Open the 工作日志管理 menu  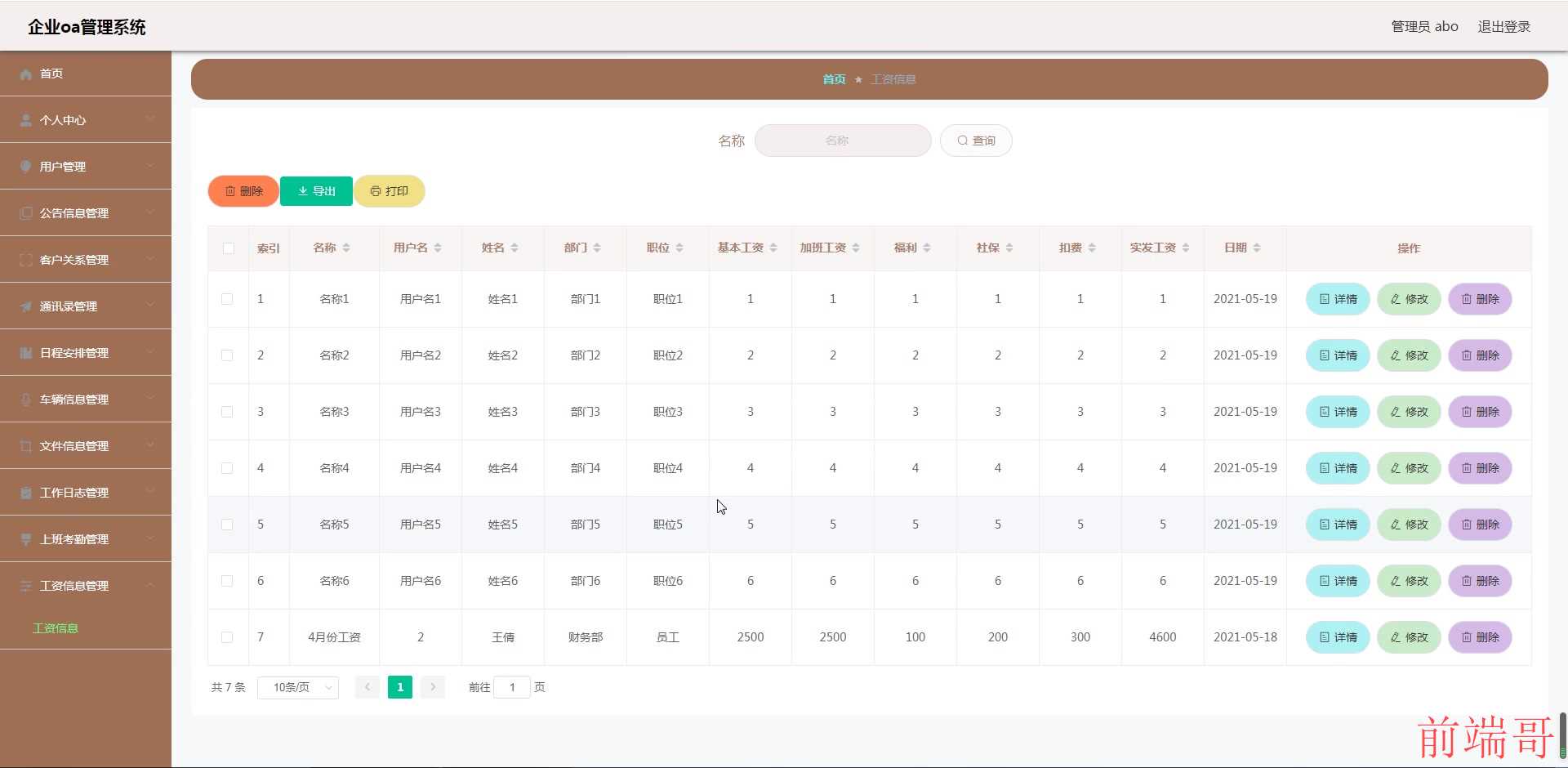click(x=86, y=493)
